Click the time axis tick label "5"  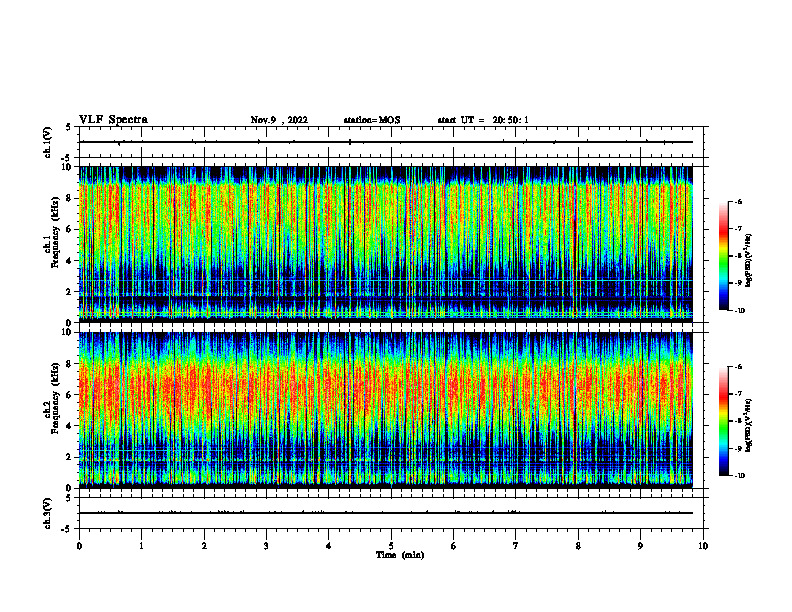coord(391,546)
